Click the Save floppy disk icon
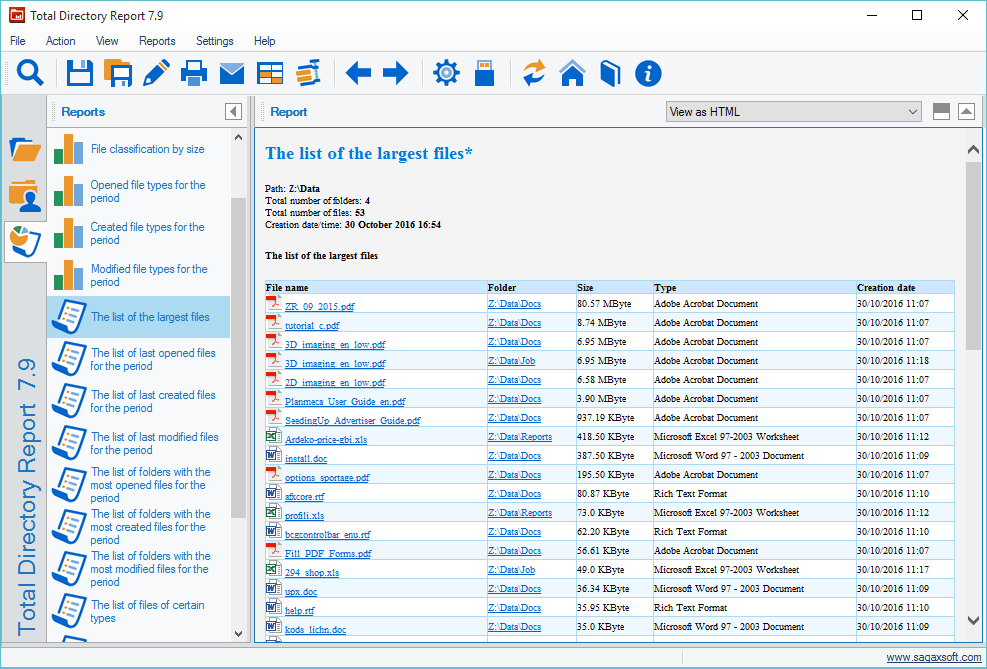The height and width of the screenshot is (669, 987). 80,73
